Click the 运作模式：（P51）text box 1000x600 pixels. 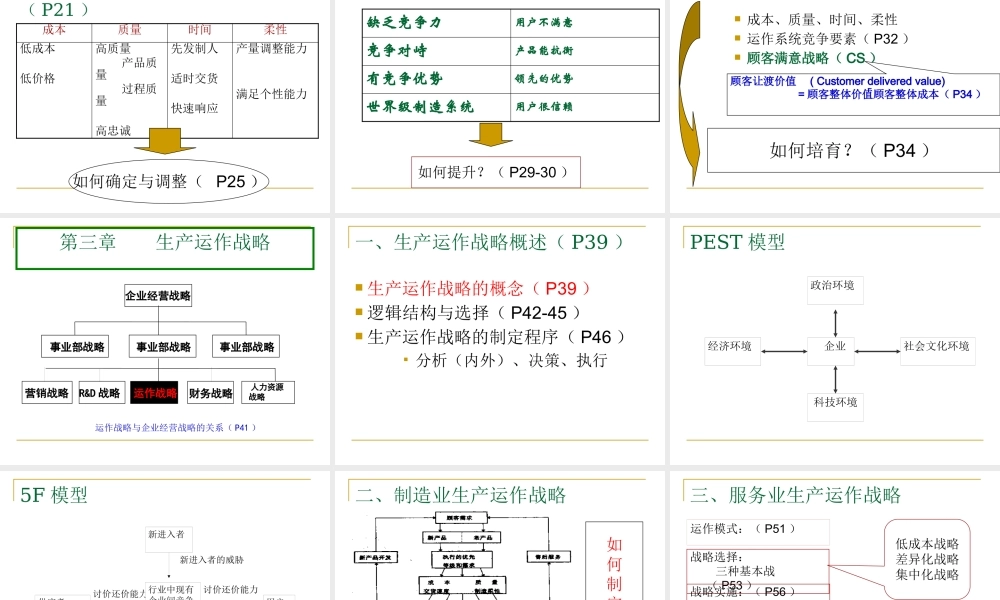pyautogui.click(x=758, y=532)
